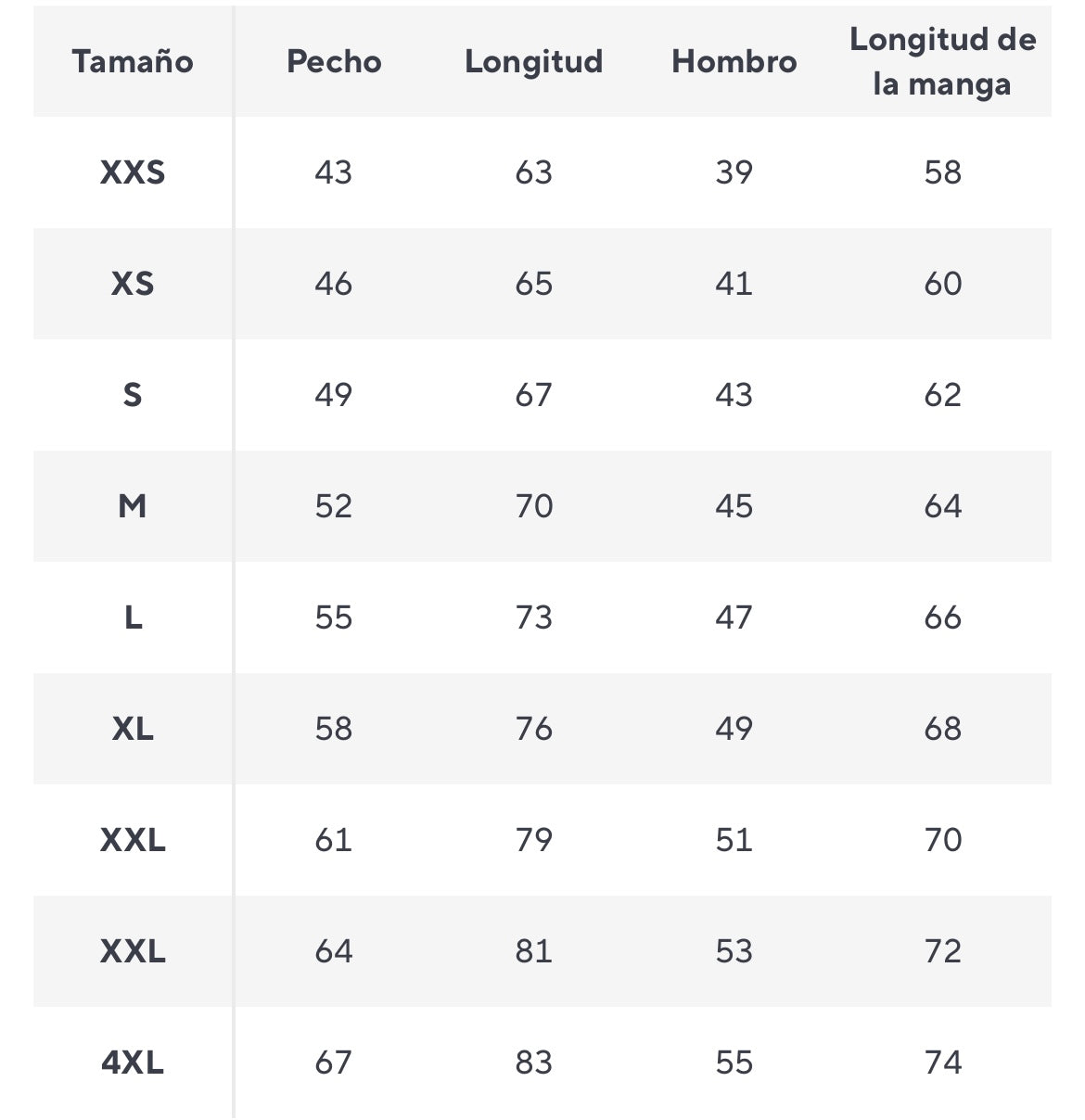
Task: Select the Tamaño column header
Action: click(133, 61)
